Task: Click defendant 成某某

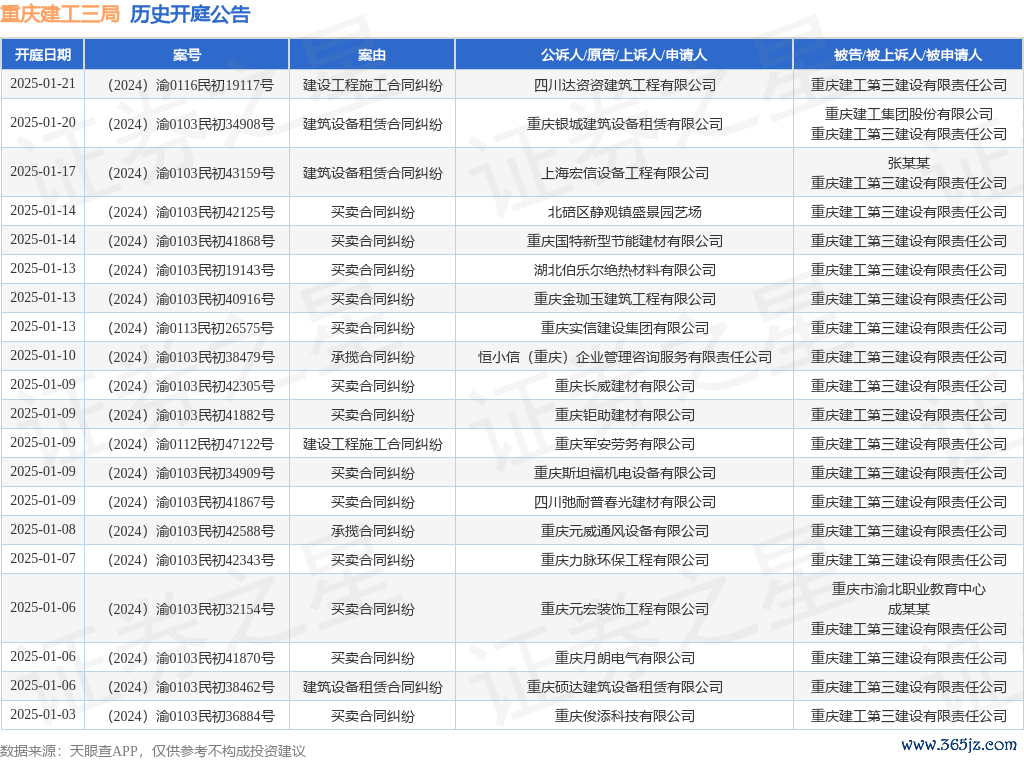Action: click(908, 609)
